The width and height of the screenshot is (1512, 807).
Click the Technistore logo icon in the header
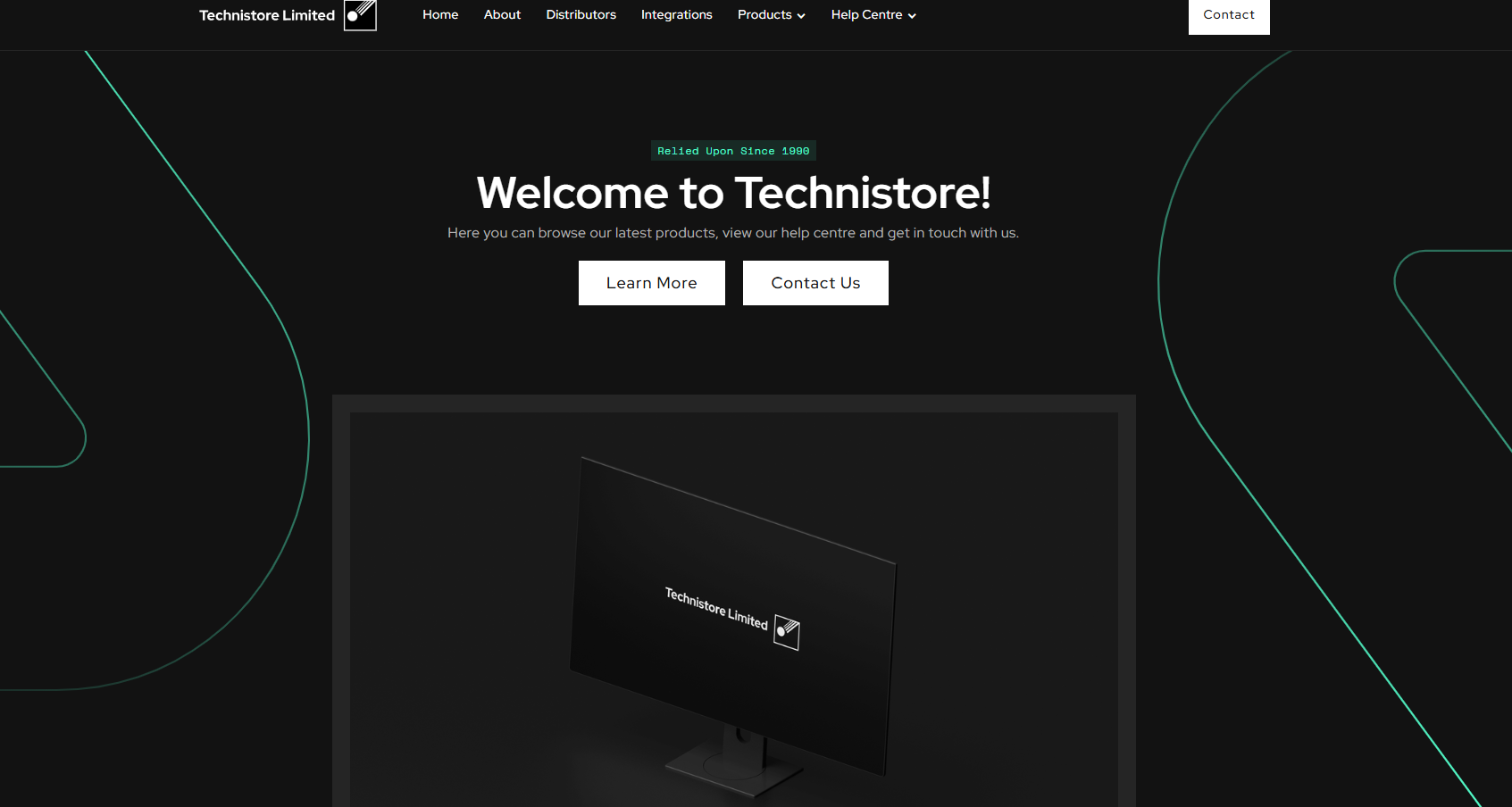[360, 15]
